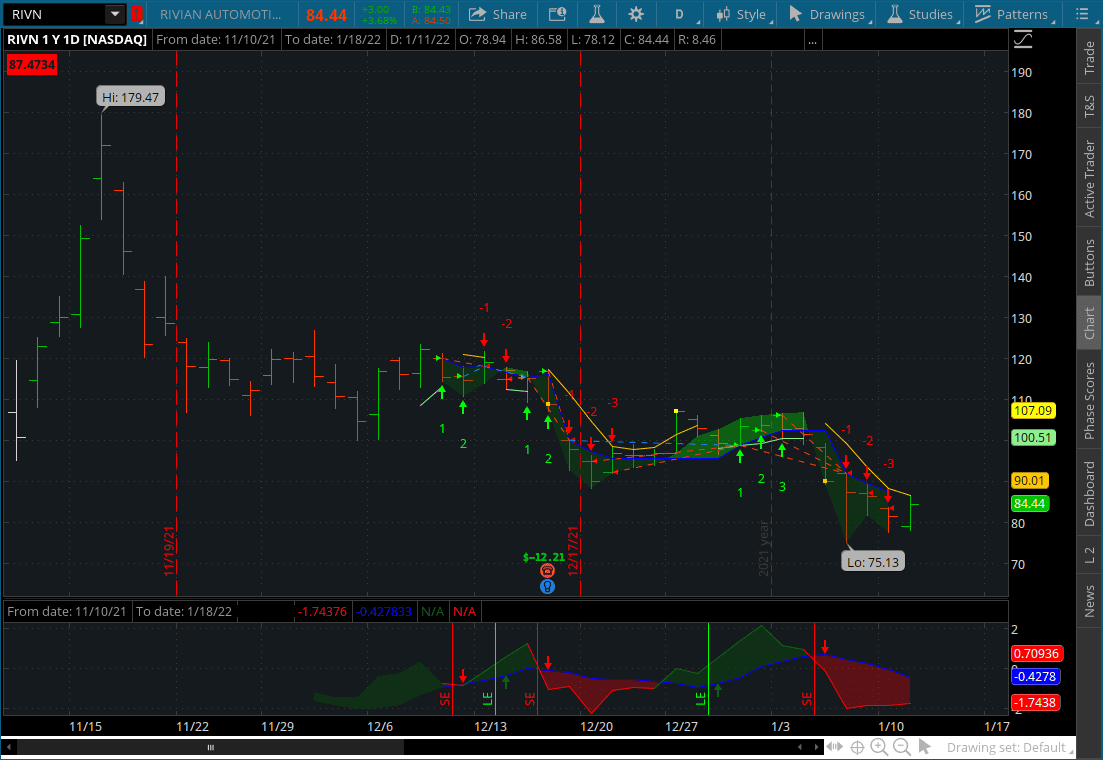Click the 90.01 orange price label
This screenshot has width=1103, height=760.
[x=1030, y=481]
